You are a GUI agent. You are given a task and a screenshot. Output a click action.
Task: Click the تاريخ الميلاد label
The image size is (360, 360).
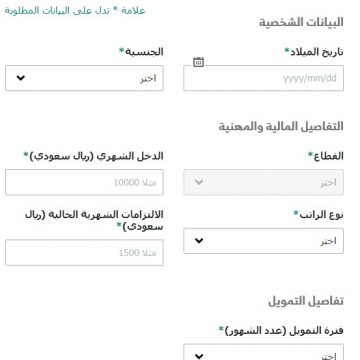314,52
